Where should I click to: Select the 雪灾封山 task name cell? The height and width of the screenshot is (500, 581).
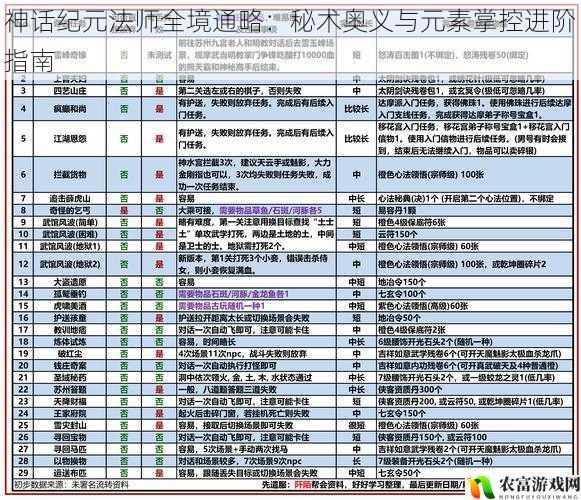[70, 425]
